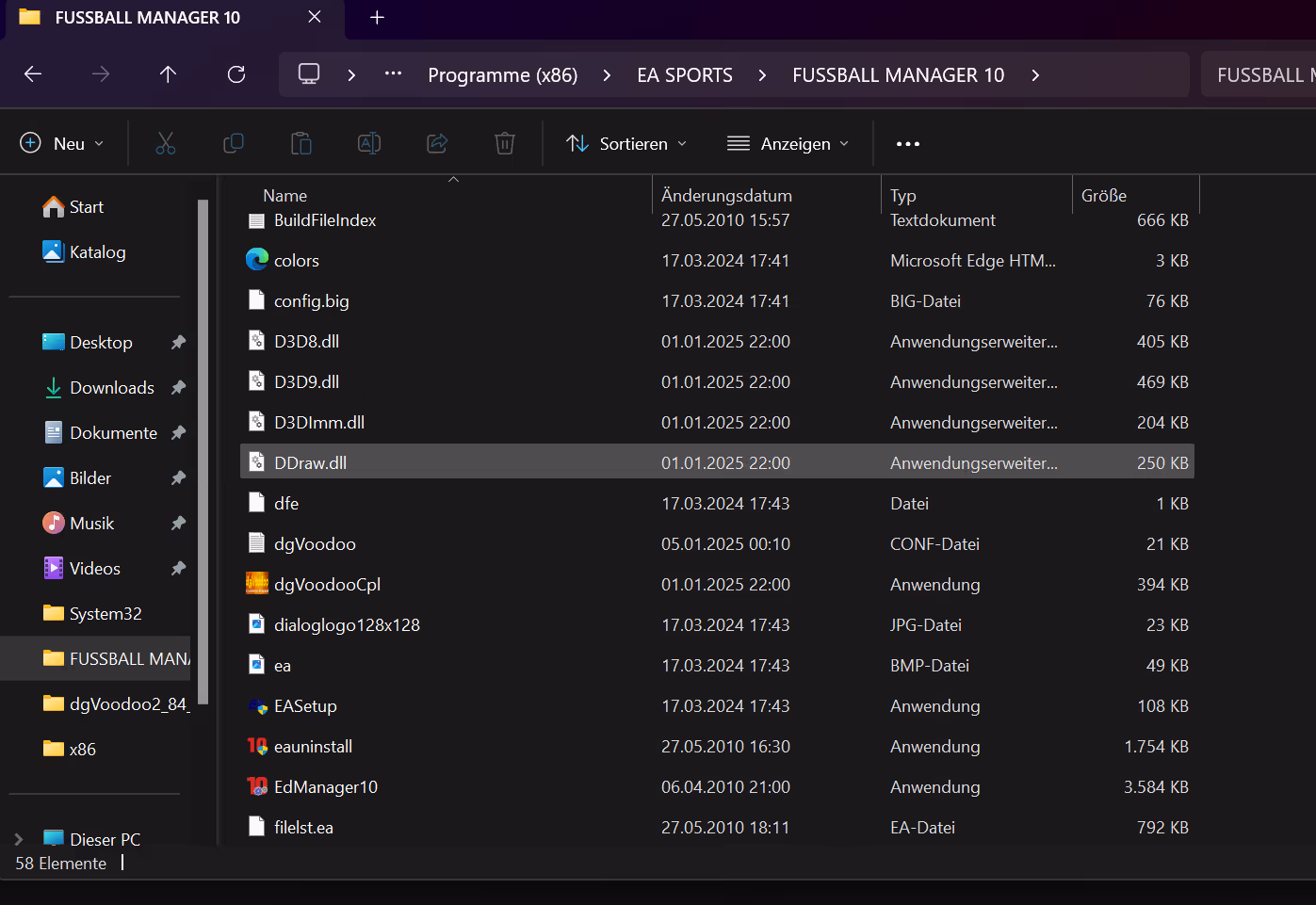Click the PC monitor icon in the address bar
Viewport: 1316px width, 905px height.
[309, 74]
